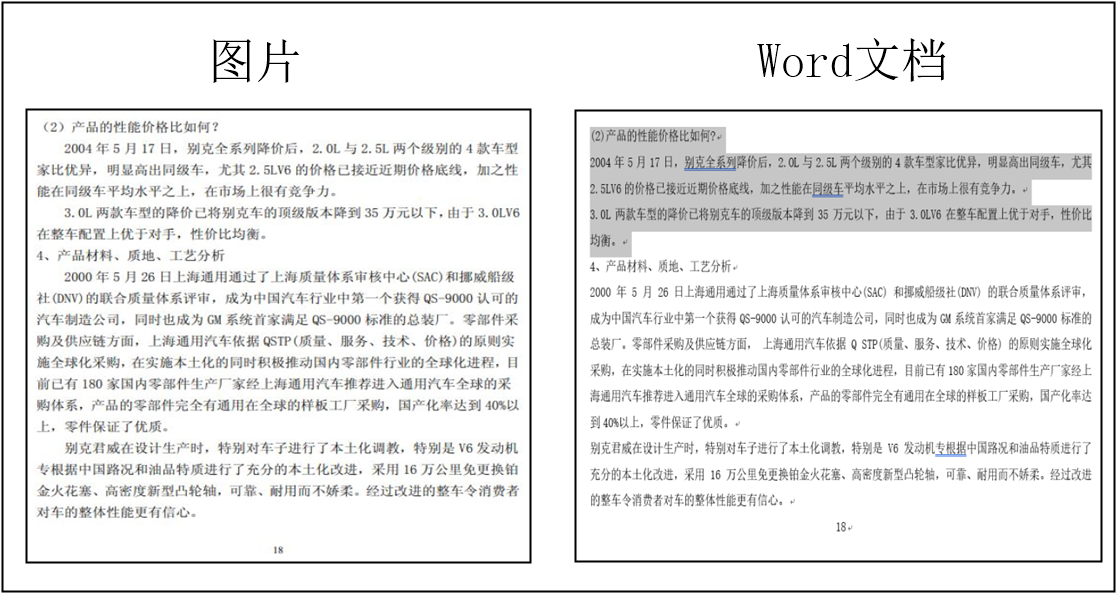Click picture panel line starting '金火花塞、高密度新型凸轮轴'
Screen dimensions: 1117x595
pos(277,492)
